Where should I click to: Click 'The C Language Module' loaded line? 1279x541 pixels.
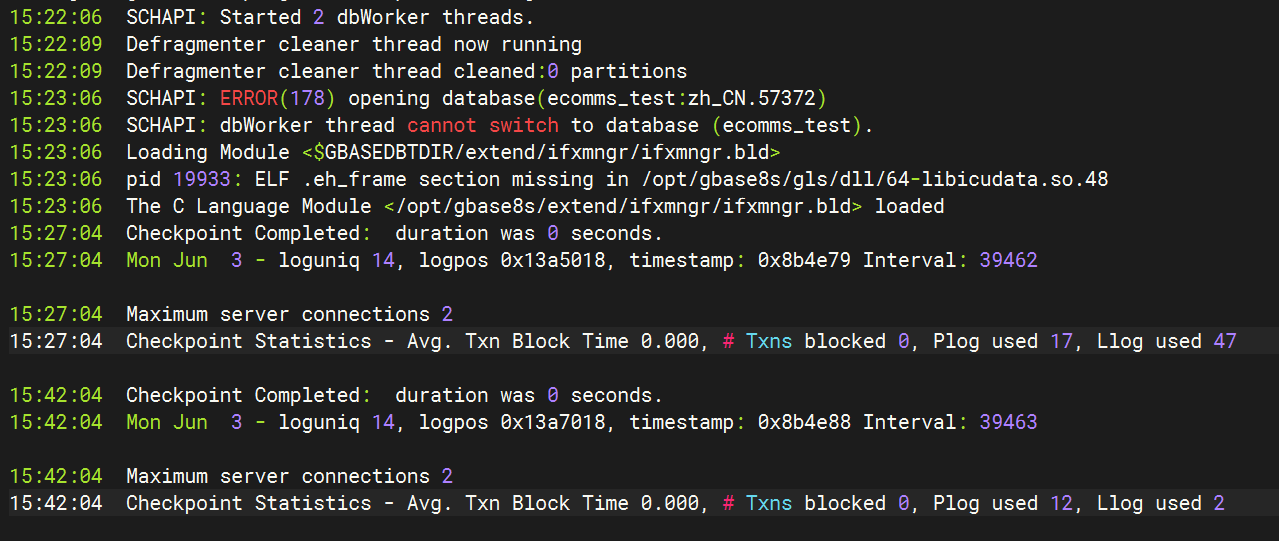pyautogui.click(x=535, y=206)
